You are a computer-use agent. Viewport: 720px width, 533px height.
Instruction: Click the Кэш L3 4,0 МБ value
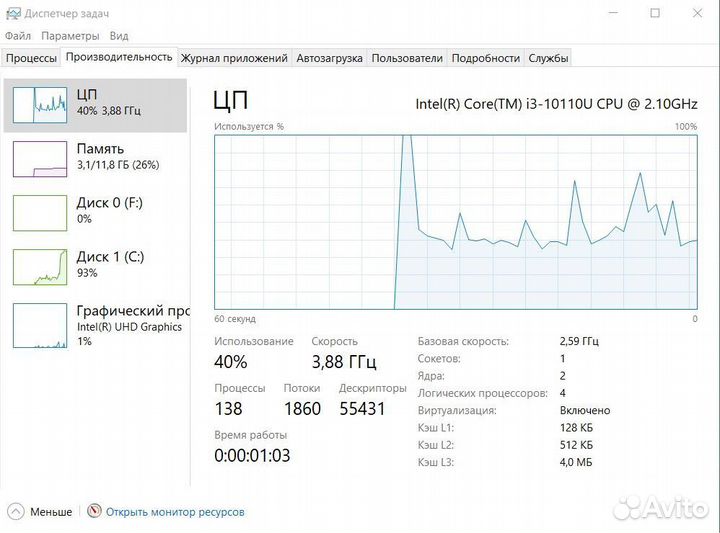576,462
